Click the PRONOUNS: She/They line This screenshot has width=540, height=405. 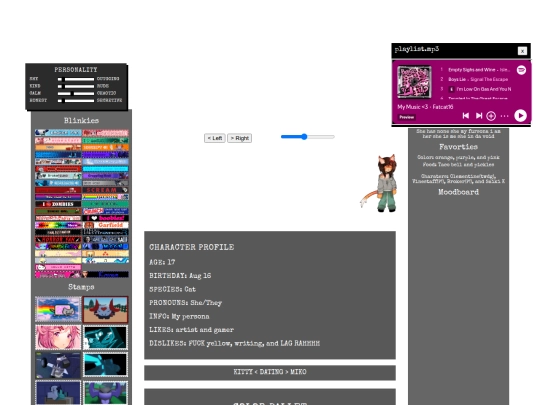point(185,303)
